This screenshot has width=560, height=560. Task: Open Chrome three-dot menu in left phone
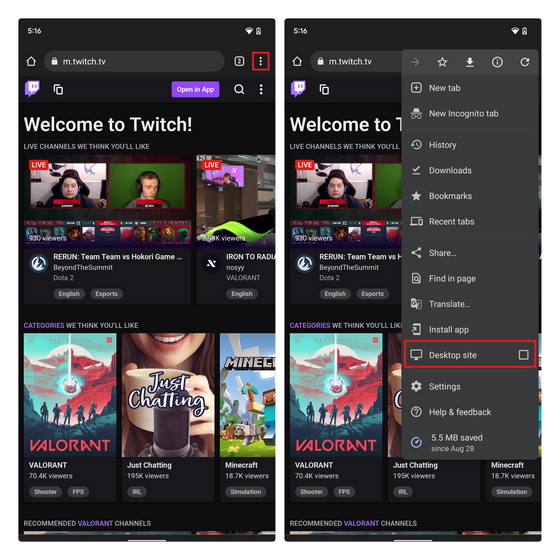[261, 61]
